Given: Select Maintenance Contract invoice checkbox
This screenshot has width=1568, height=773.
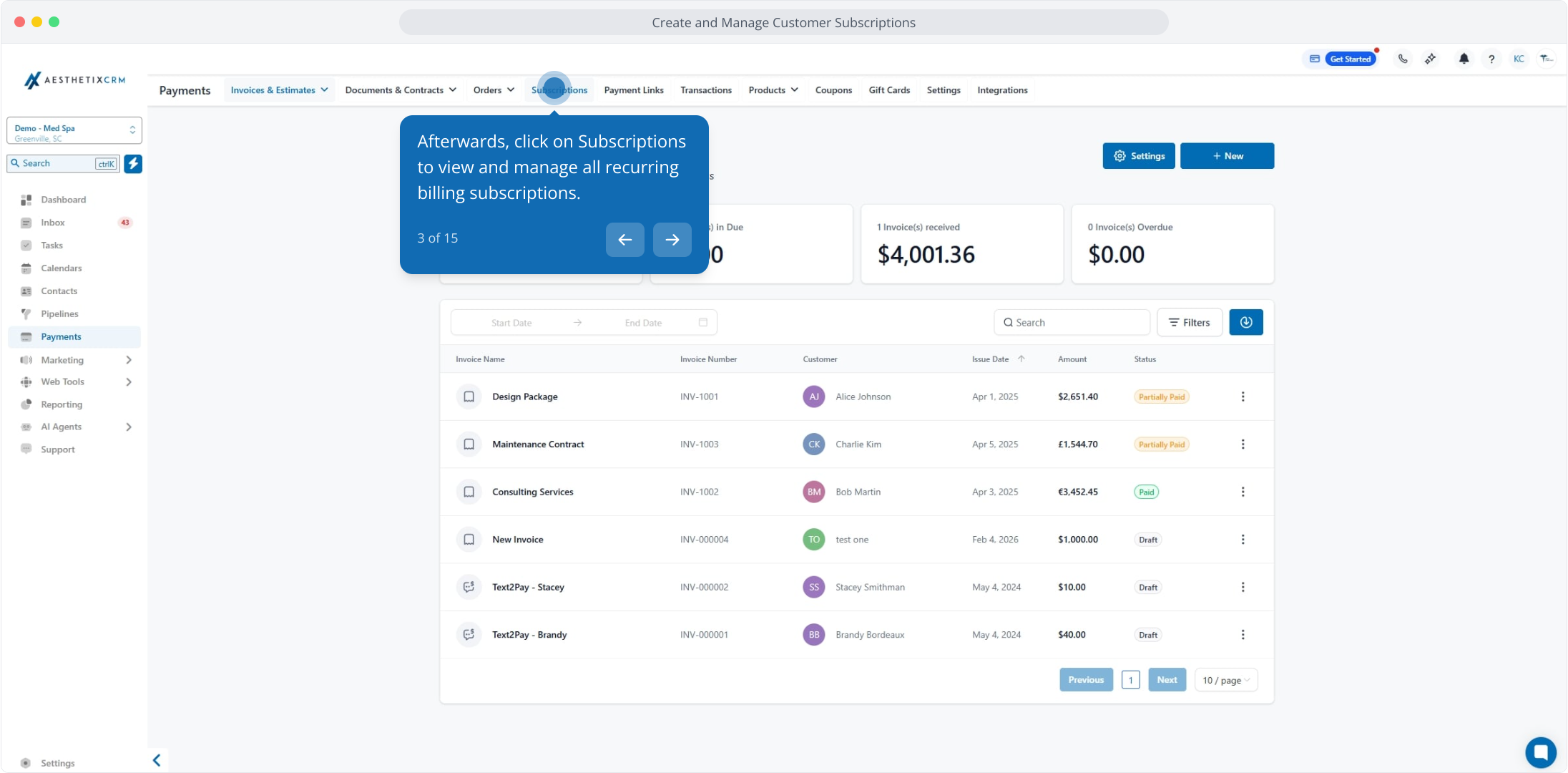Looking at the screenshot, I should point(469,444).
